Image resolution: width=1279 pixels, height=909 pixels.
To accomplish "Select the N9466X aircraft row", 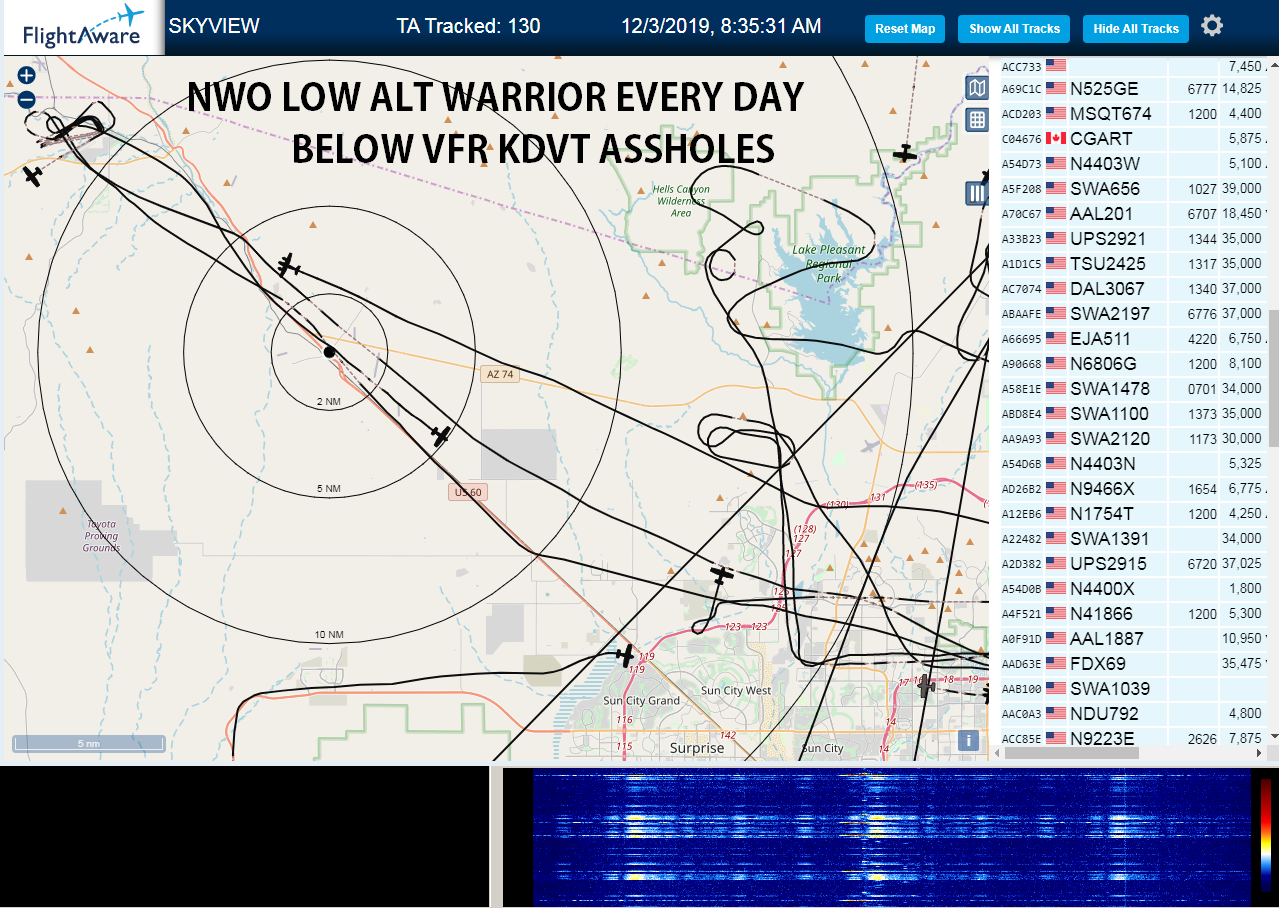I will [1134, 489].
